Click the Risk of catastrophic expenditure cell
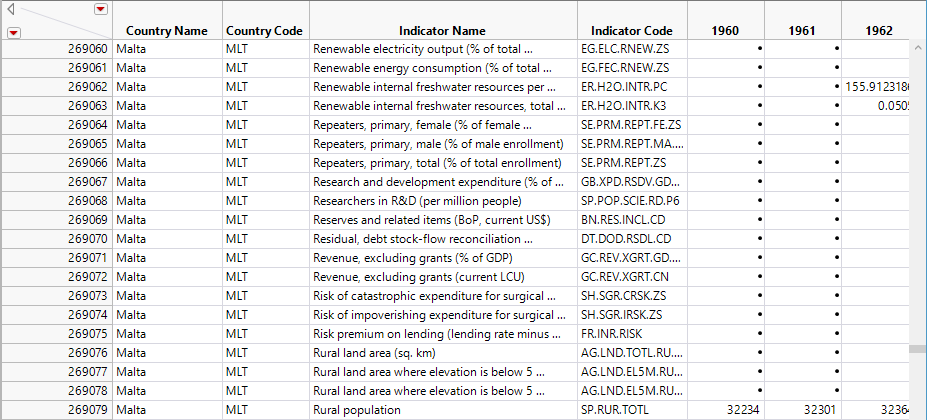Viewport: 927px width, 420px height. coord(443,296)
